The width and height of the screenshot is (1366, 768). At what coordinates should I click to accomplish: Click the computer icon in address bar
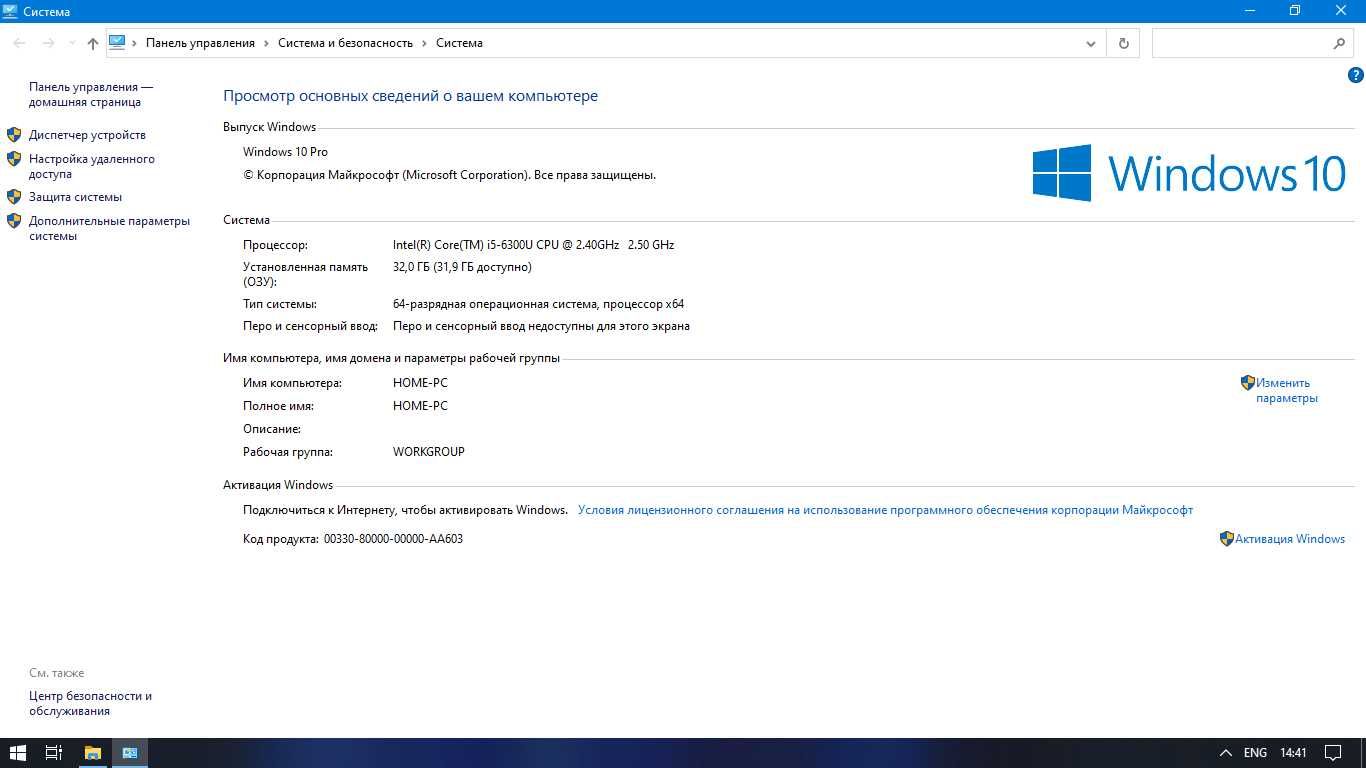[117, 42]
